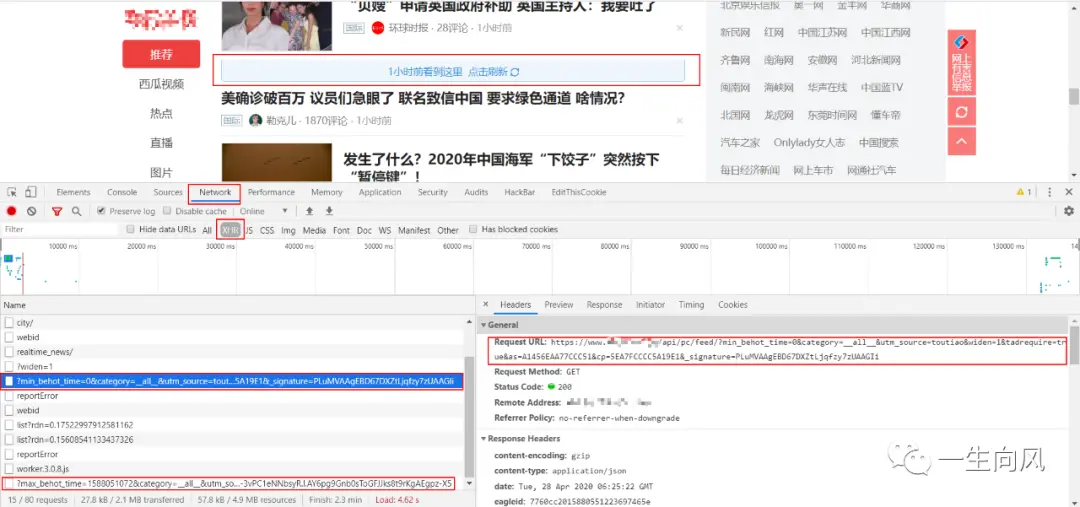Open the 汽车之家 link
The width and height of the screenshot is (1080, 507).
tap(740, 143)
